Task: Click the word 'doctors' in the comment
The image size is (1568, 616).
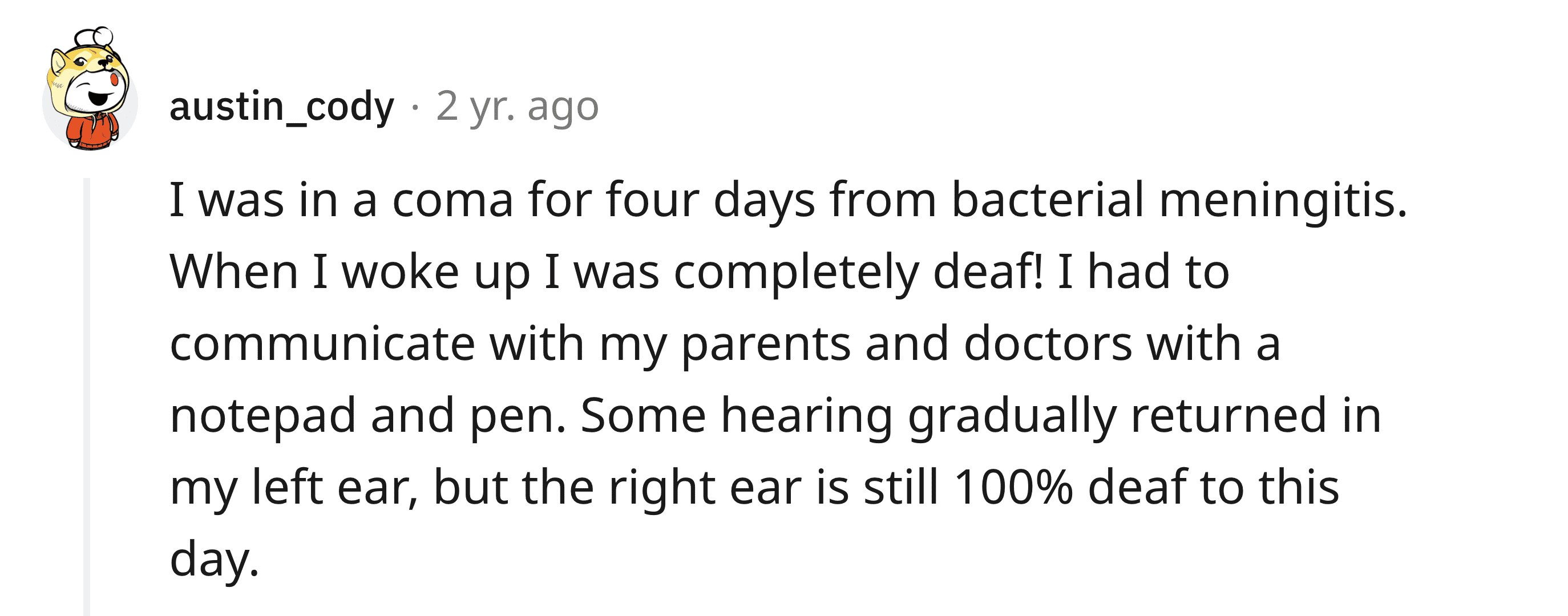Action: click(1048, 345)
